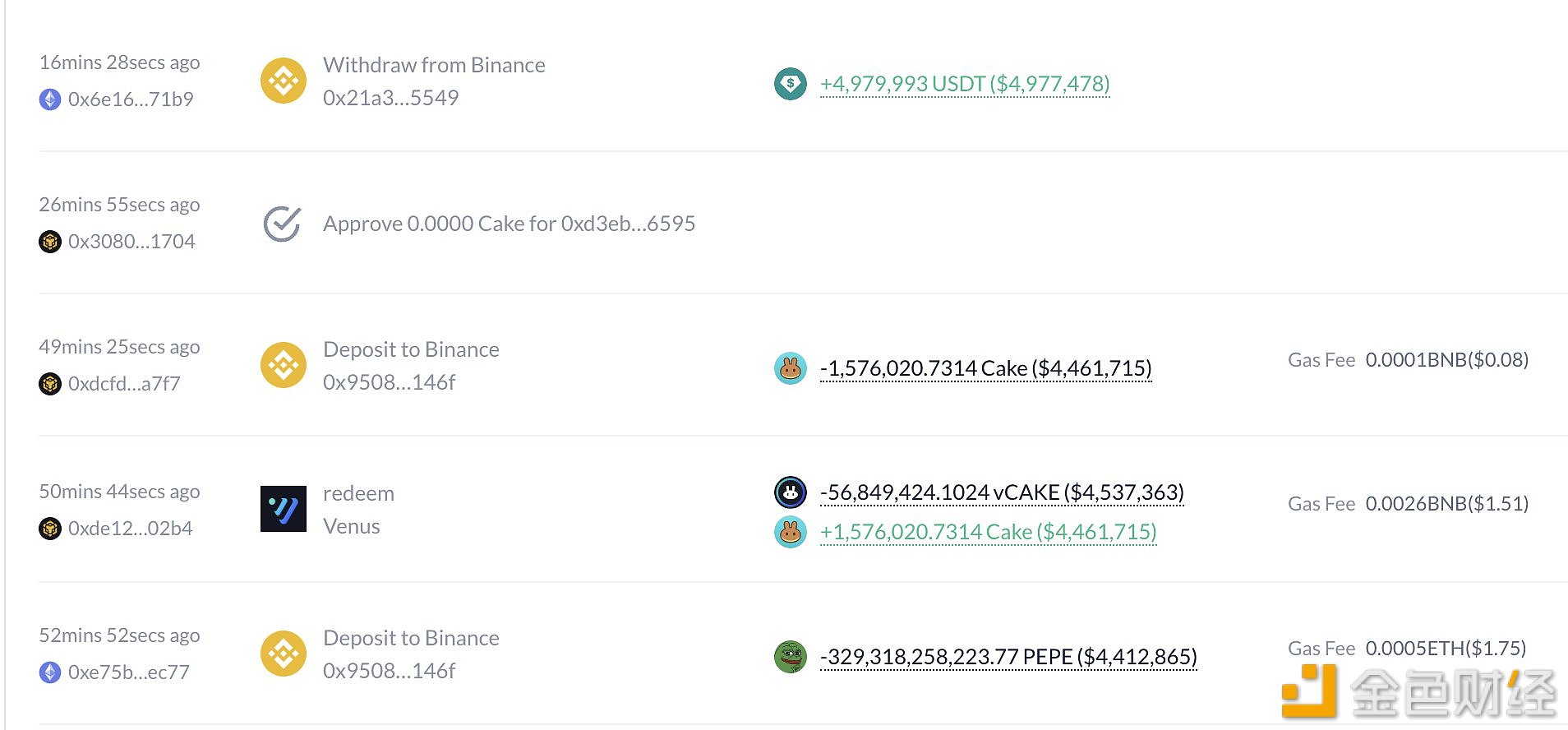Click the Binance logo in the PEPE deposit row
The width and height of the screenshot is (1568, 730).
tap(284, 654)
